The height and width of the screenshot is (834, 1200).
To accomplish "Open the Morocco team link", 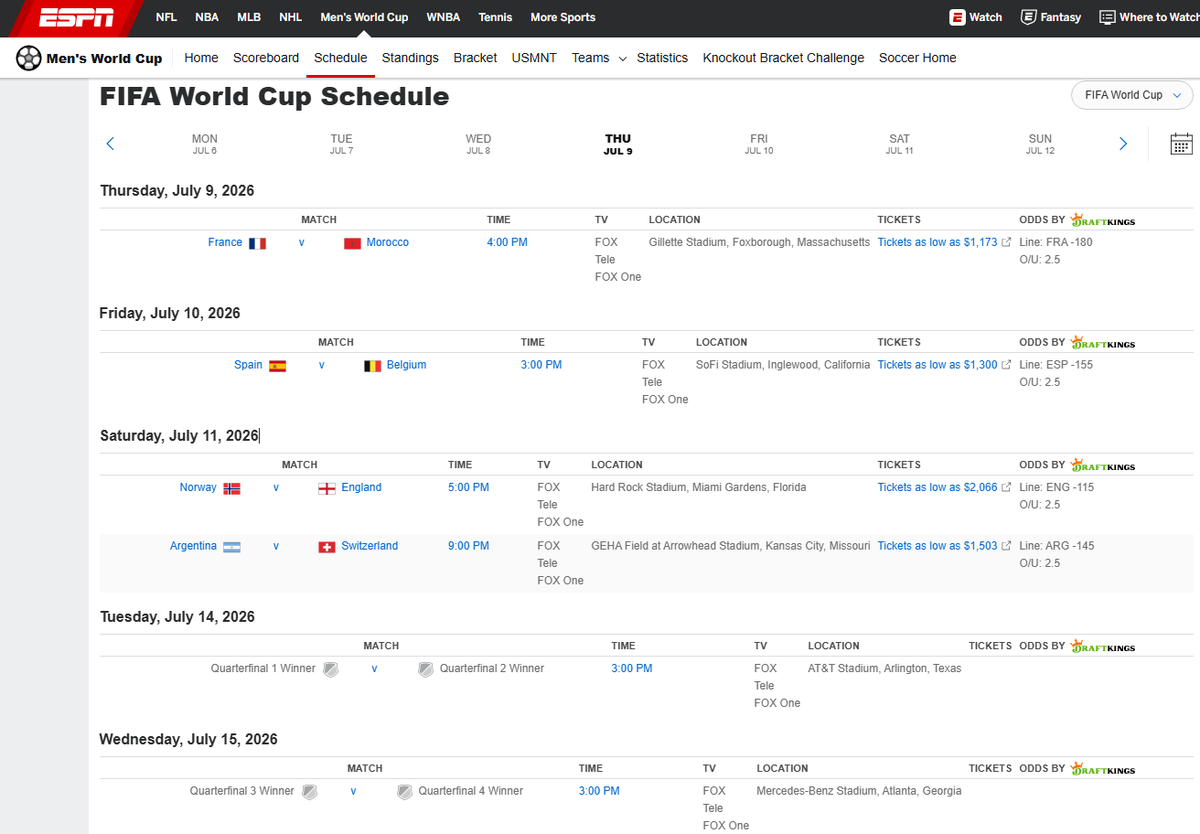I will tap(387, 242).
